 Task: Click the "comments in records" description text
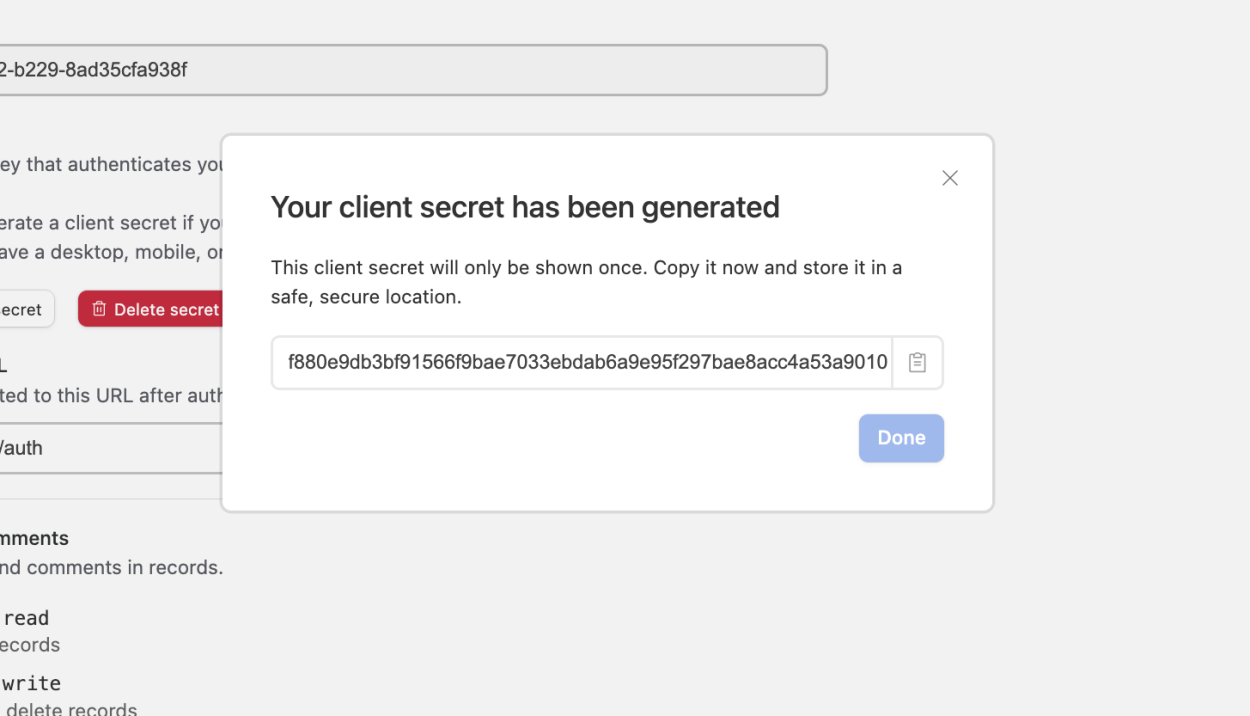pos(112,567)
